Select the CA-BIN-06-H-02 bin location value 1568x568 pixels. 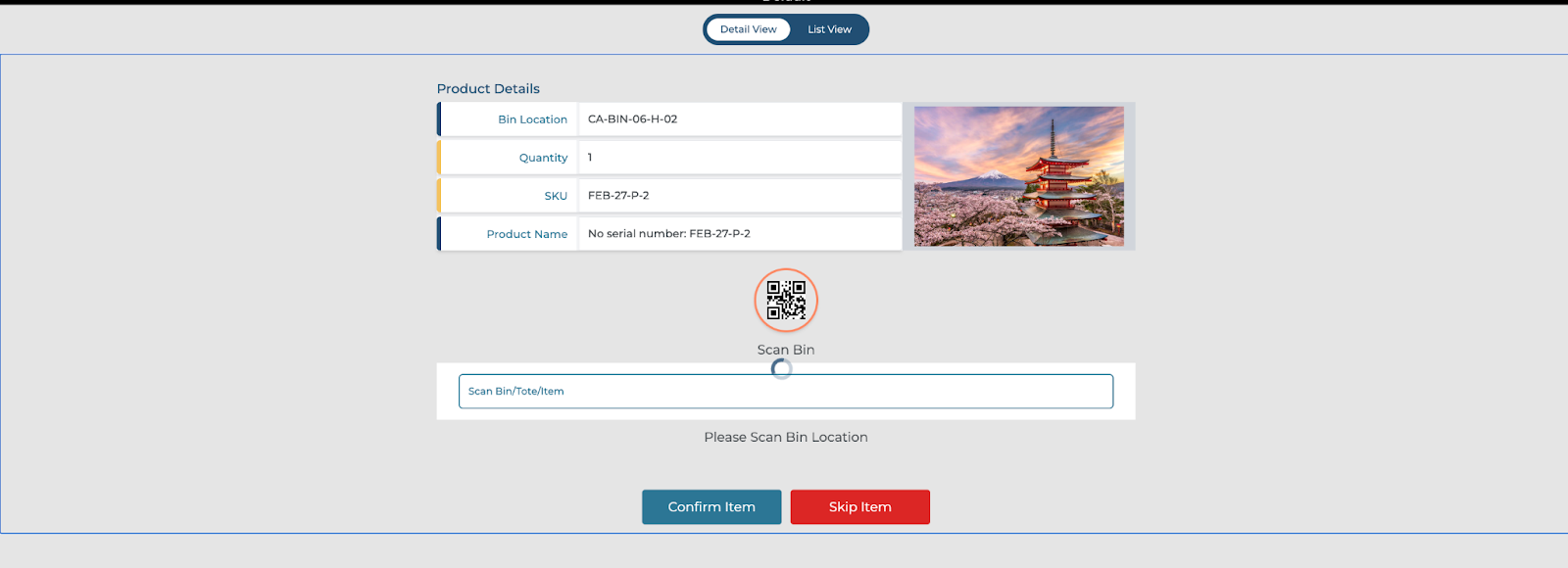click(x=632, y=119)
